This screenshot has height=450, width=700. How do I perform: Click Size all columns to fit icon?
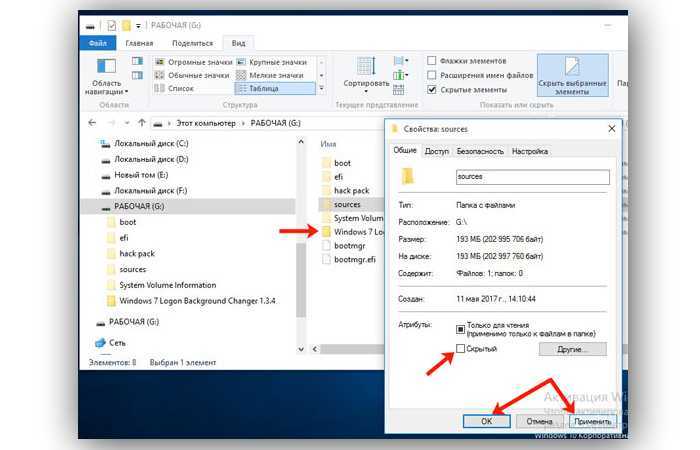tap(398, 90)
